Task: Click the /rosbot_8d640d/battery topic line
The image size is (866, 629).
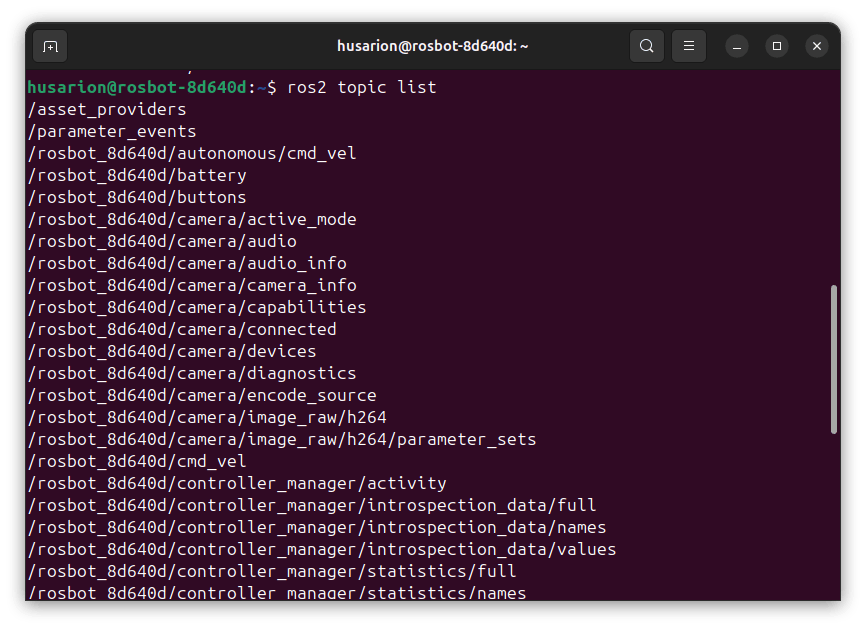Action: point(137,176)
